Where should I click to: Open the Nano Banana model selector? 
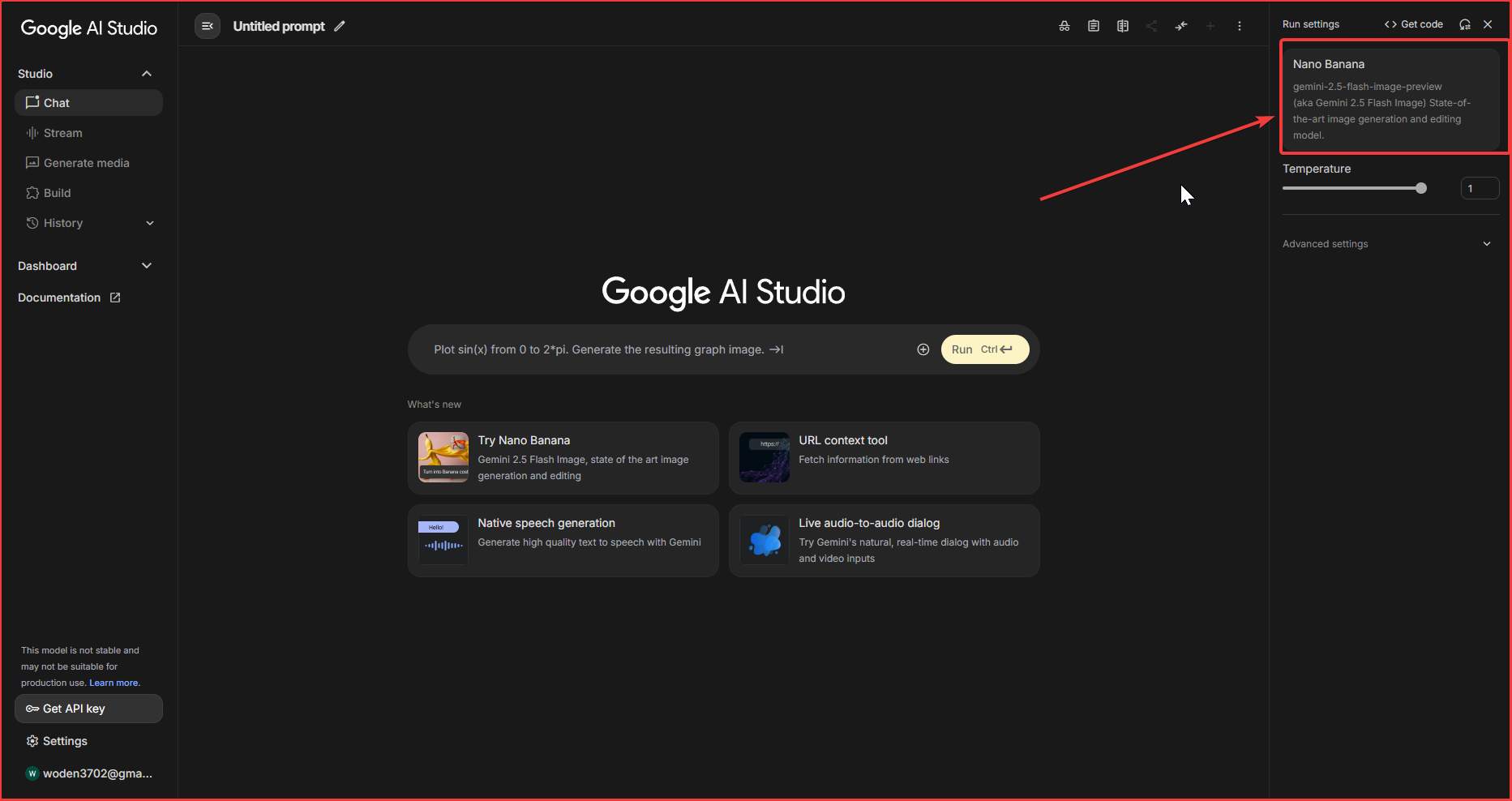click(1391, 100)
